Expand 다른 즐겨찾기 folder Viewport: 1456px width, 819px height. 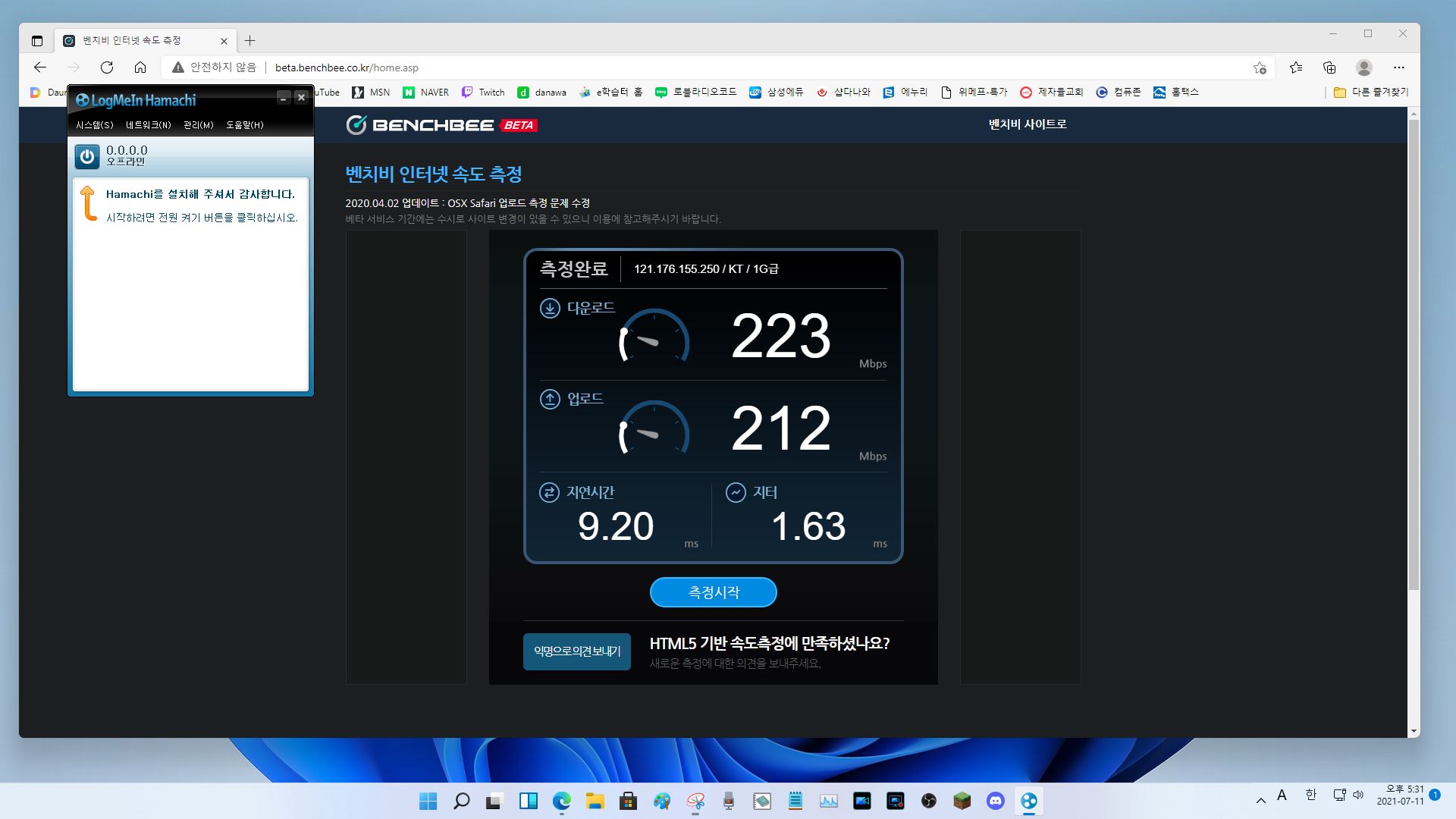pyautogui.click(x=1371, y=93)
